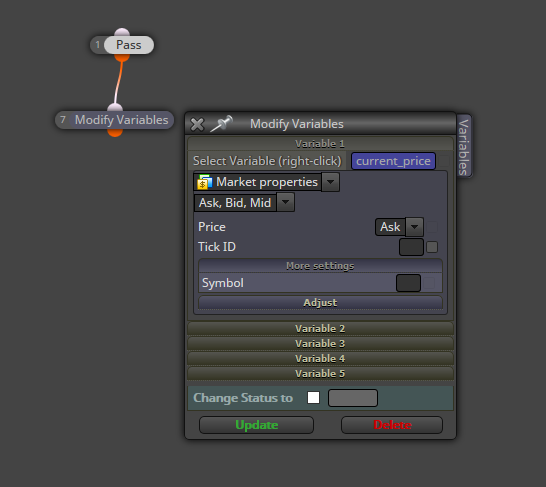Open the Variables side tab
546x487 pixels.
[464, 146]
